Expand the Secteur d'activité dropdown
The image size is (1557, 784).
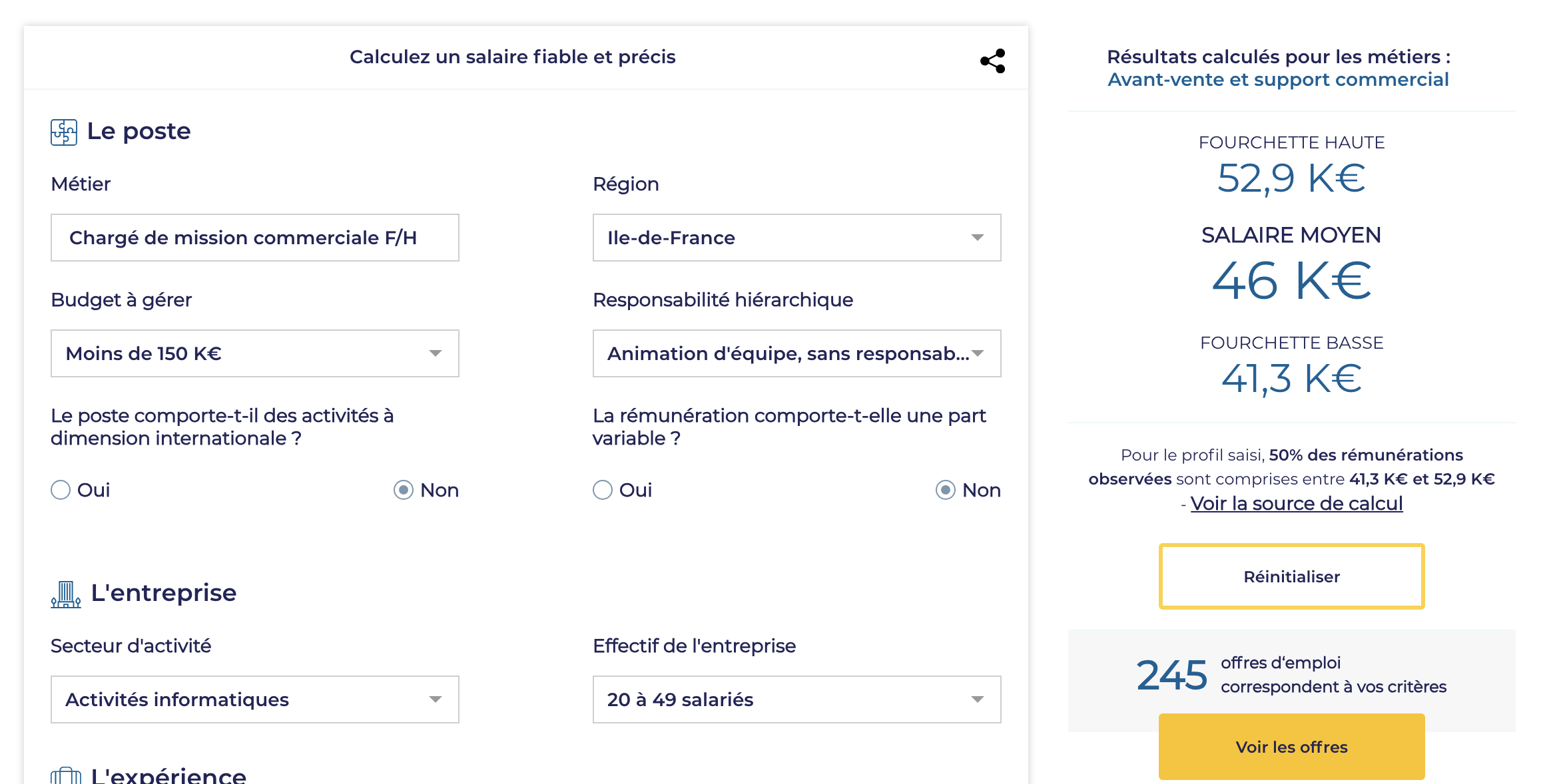tap(254, 699)
